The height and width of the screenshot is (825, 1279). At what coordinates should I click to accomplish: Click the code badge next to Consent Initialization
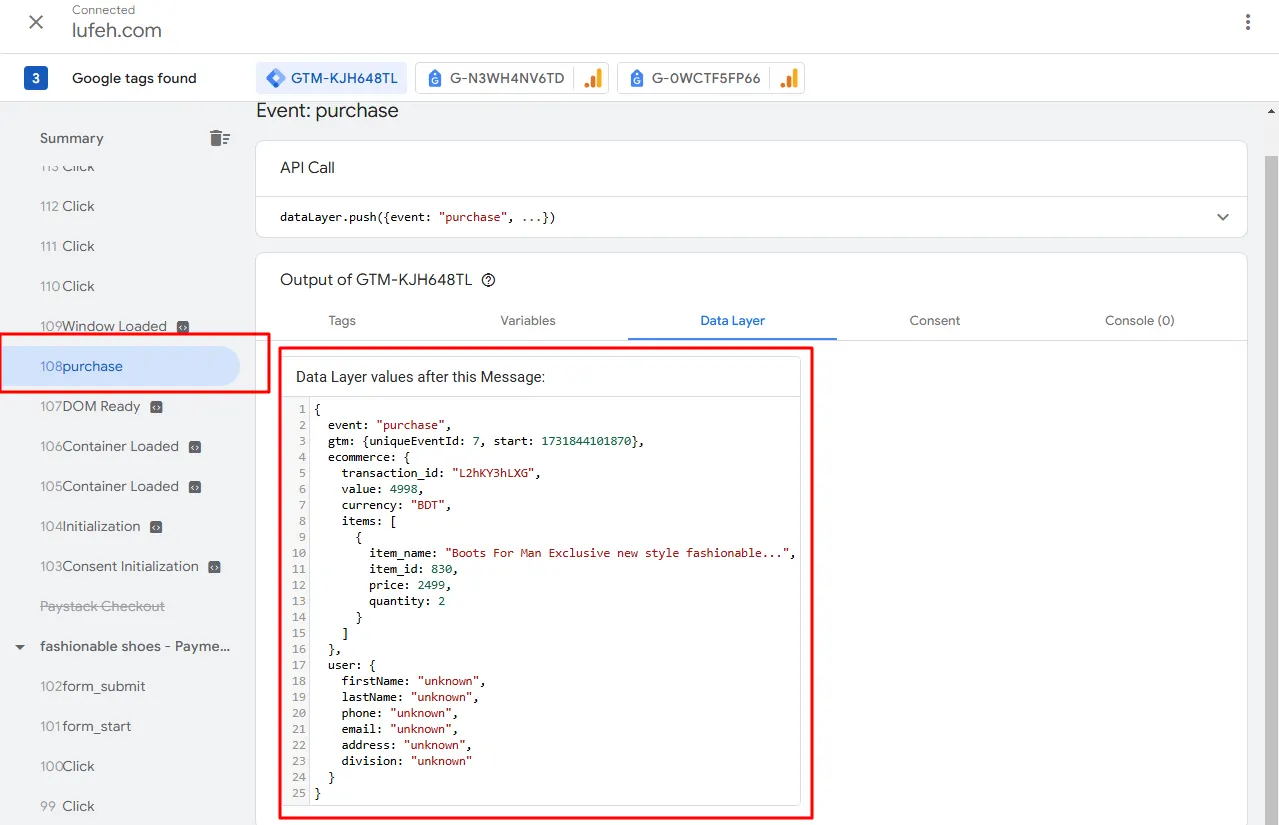click(x=214, y=566)
